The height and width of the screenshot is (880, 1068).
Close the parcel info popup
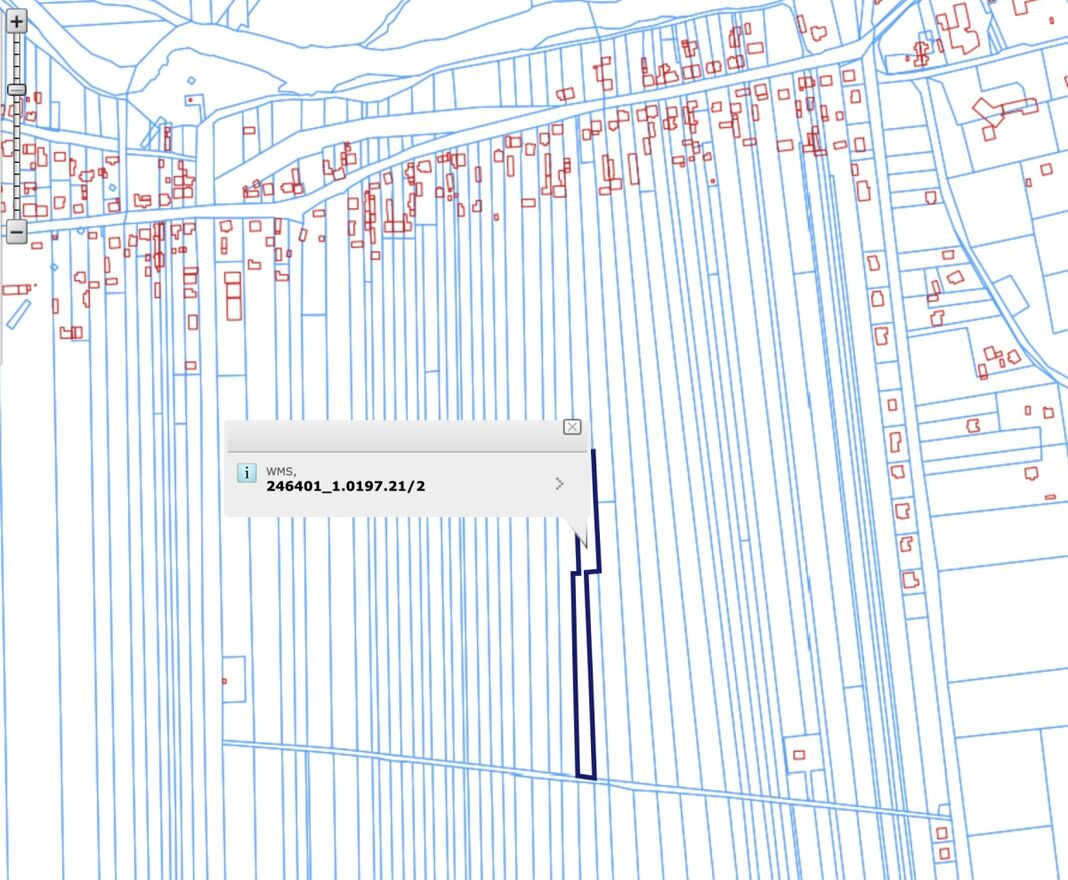[572, 427]
